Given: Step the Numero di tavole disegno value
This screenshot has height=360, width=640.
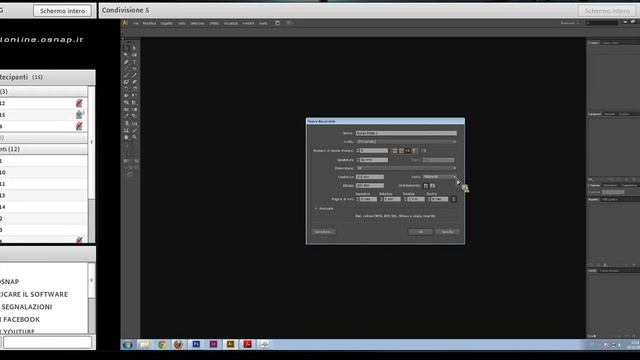Looking at the screenshot, I should (358, 151).
